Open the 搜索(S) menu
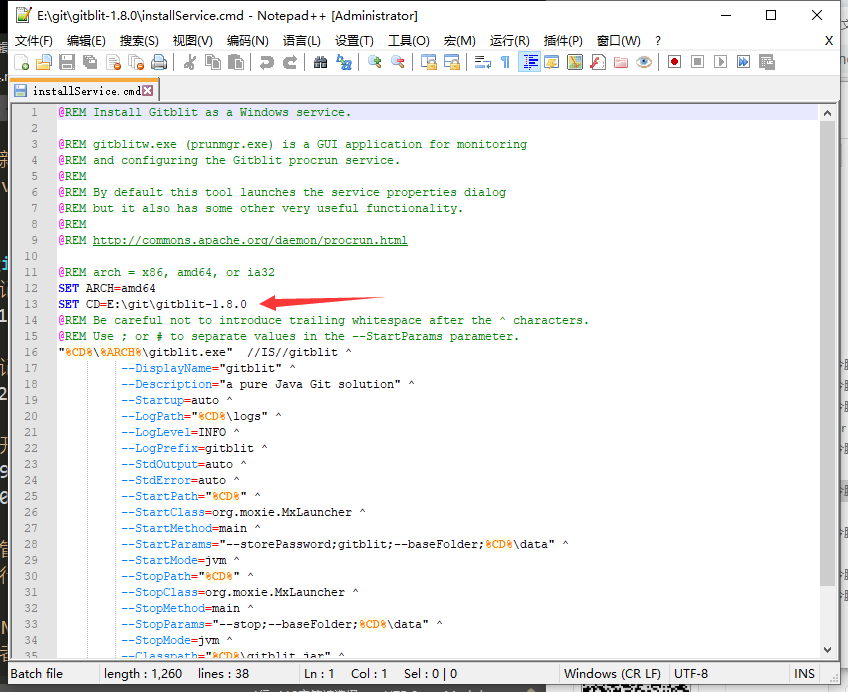The height and width of the screenshot is (692, 848). [x=139, y=41]
